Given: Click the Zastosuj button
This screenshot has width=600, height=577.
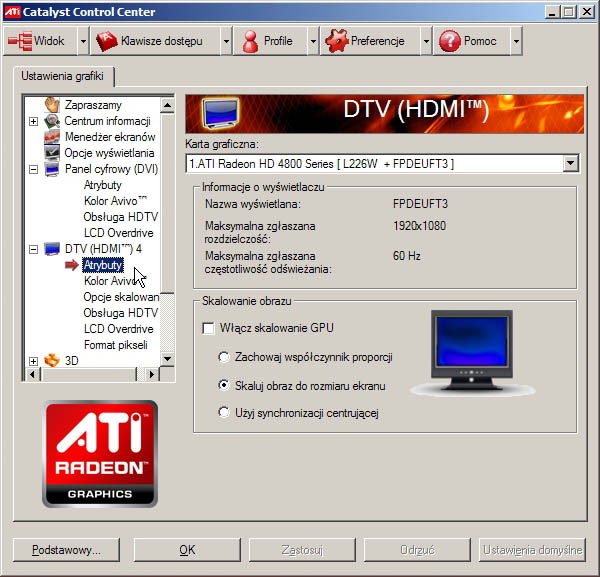Looking at the screenshot, I should point(302,550).
